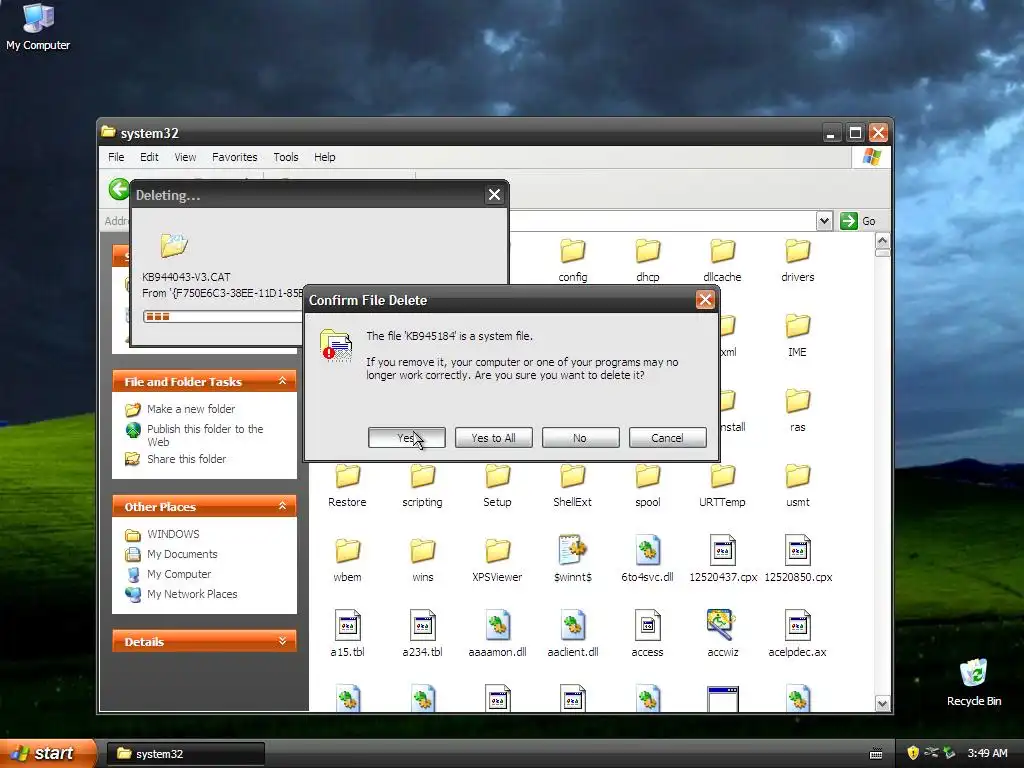The image size is (1024, 768).
Task: Select the aaaamon.dll file
Action: tap(498, 633)
